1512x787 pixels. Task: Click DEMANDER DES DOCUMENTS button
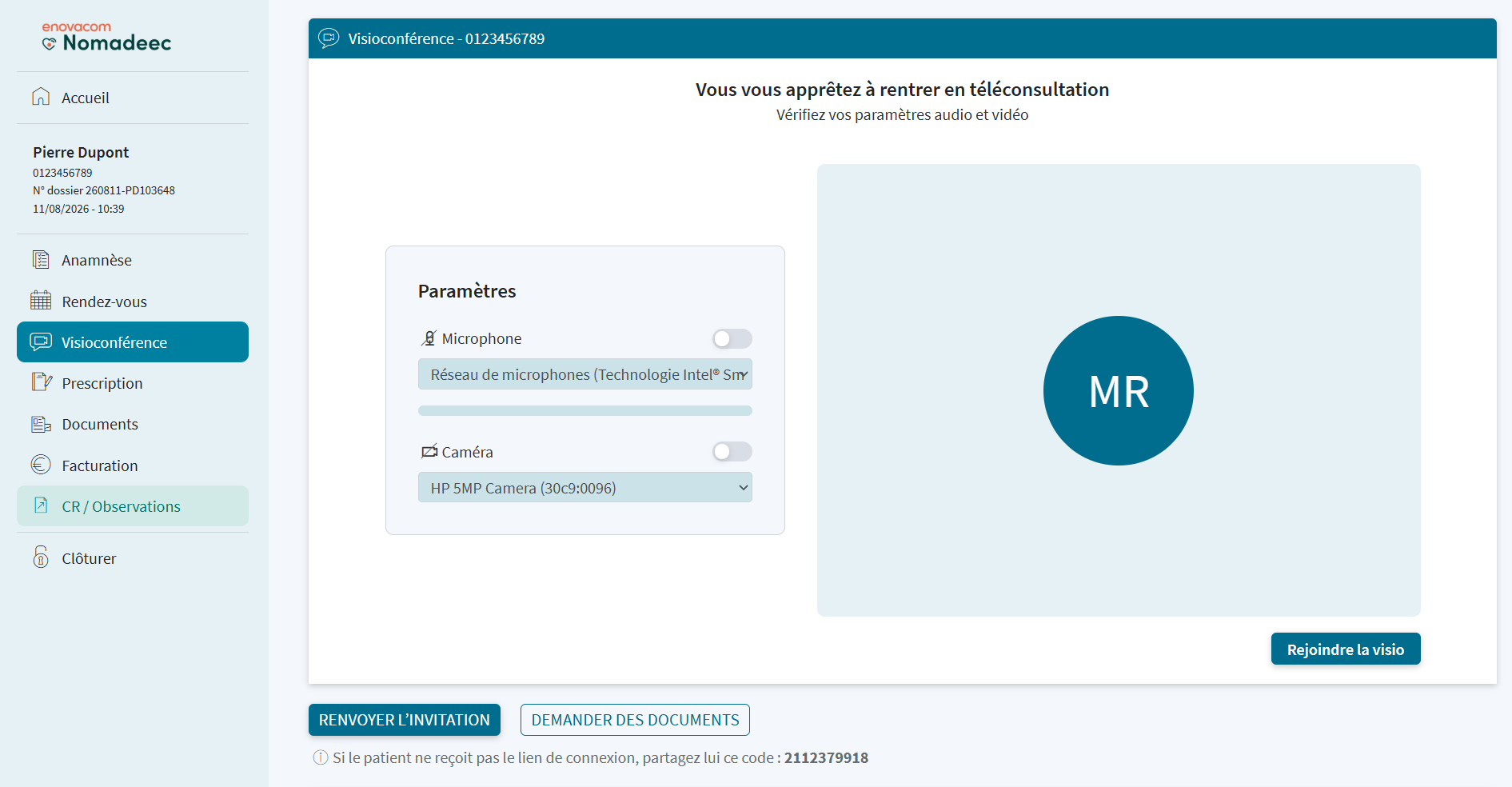(x=635, y=720)
